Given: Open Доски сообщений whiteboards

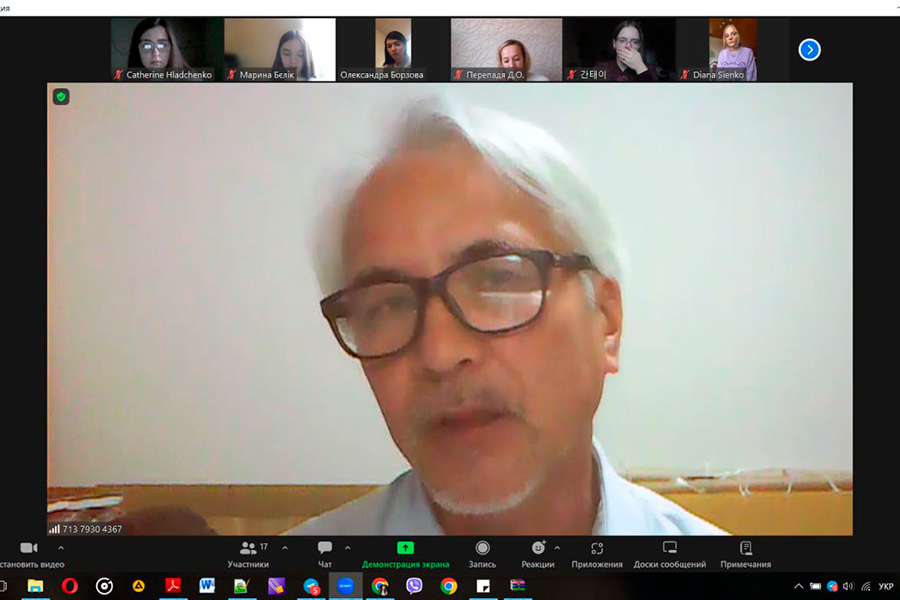Looking at the screenshot, I should click(x=670, y=555).
